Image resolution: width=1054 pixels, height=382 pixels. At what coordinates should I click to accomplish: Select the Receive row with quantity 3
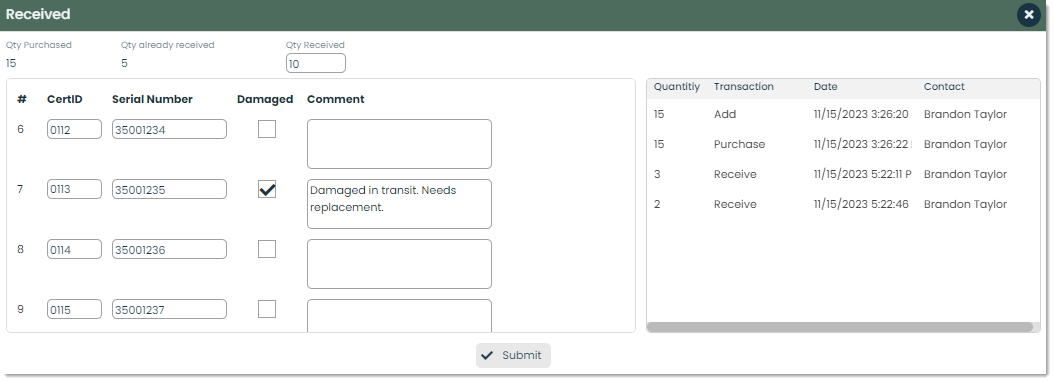click(x=843, y=174)
